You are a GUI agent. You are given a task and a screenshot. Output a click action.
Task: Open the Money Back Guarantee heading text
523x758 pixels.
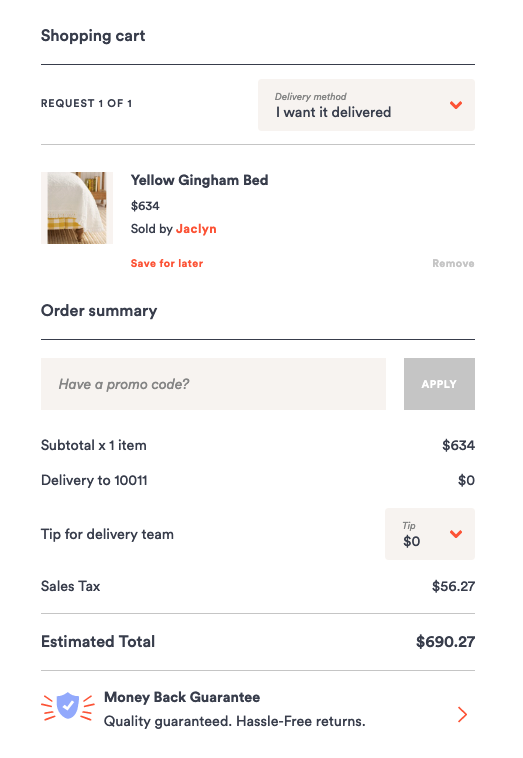tap(182, 697)
